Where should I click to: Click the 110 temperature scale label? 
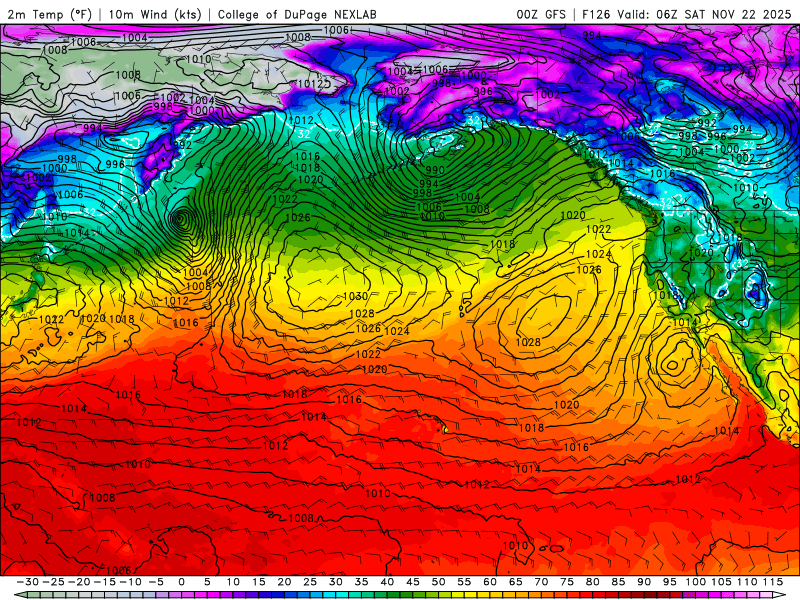[747, 582]
